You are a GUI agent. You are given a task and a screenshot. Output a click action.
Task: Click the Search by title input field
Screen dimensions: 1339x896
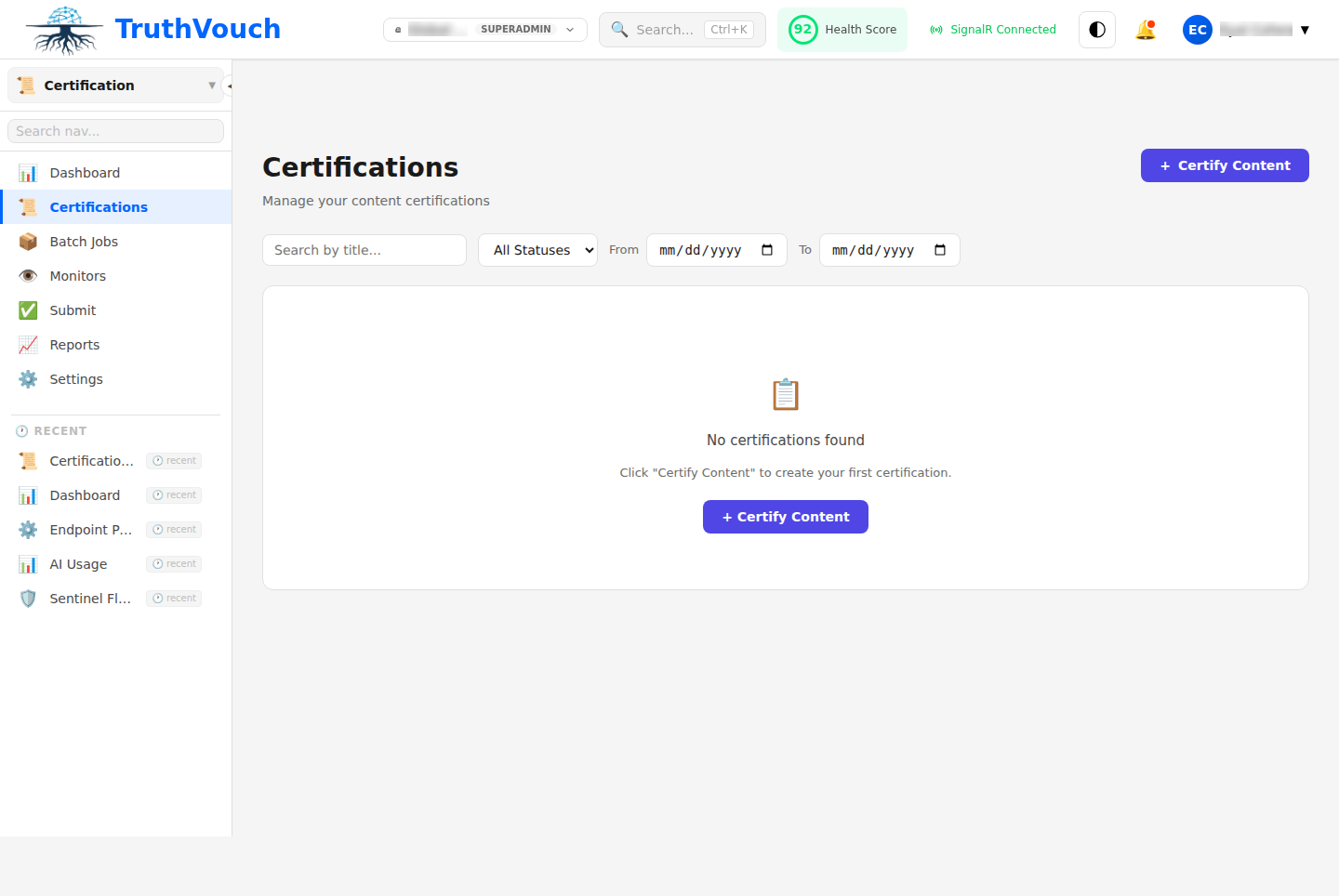click(364, 249)
